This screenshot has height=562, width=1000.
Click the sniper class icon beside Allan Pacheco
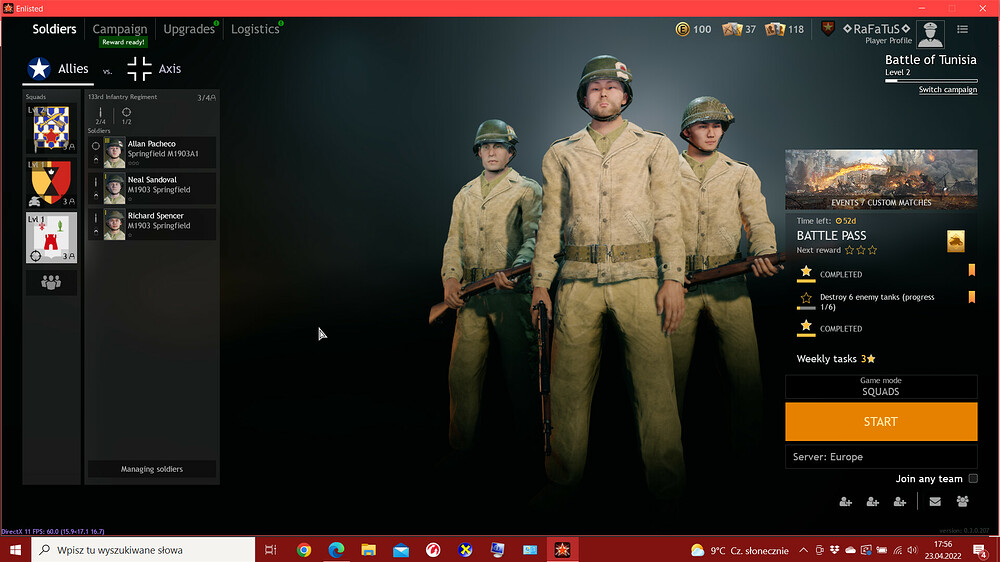tap(96, 146)
